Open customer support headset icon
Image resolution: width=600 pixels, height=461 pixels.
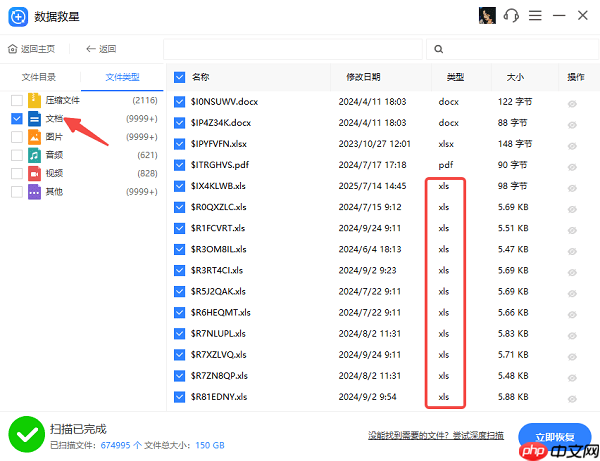click(511, 16)
